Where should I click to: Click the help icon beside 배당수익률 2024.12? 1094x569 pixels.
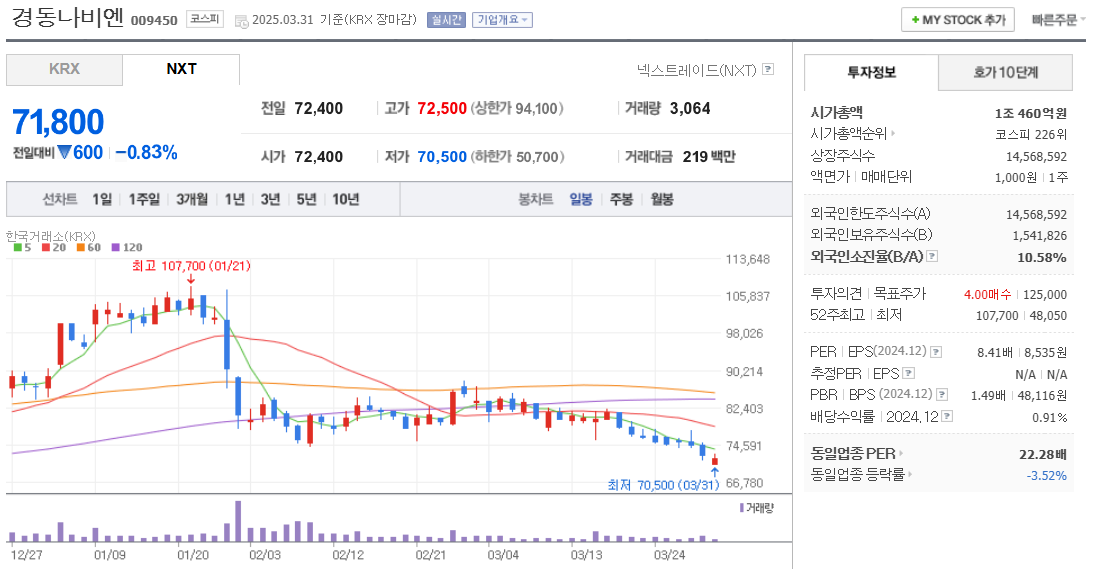point(947,416)
